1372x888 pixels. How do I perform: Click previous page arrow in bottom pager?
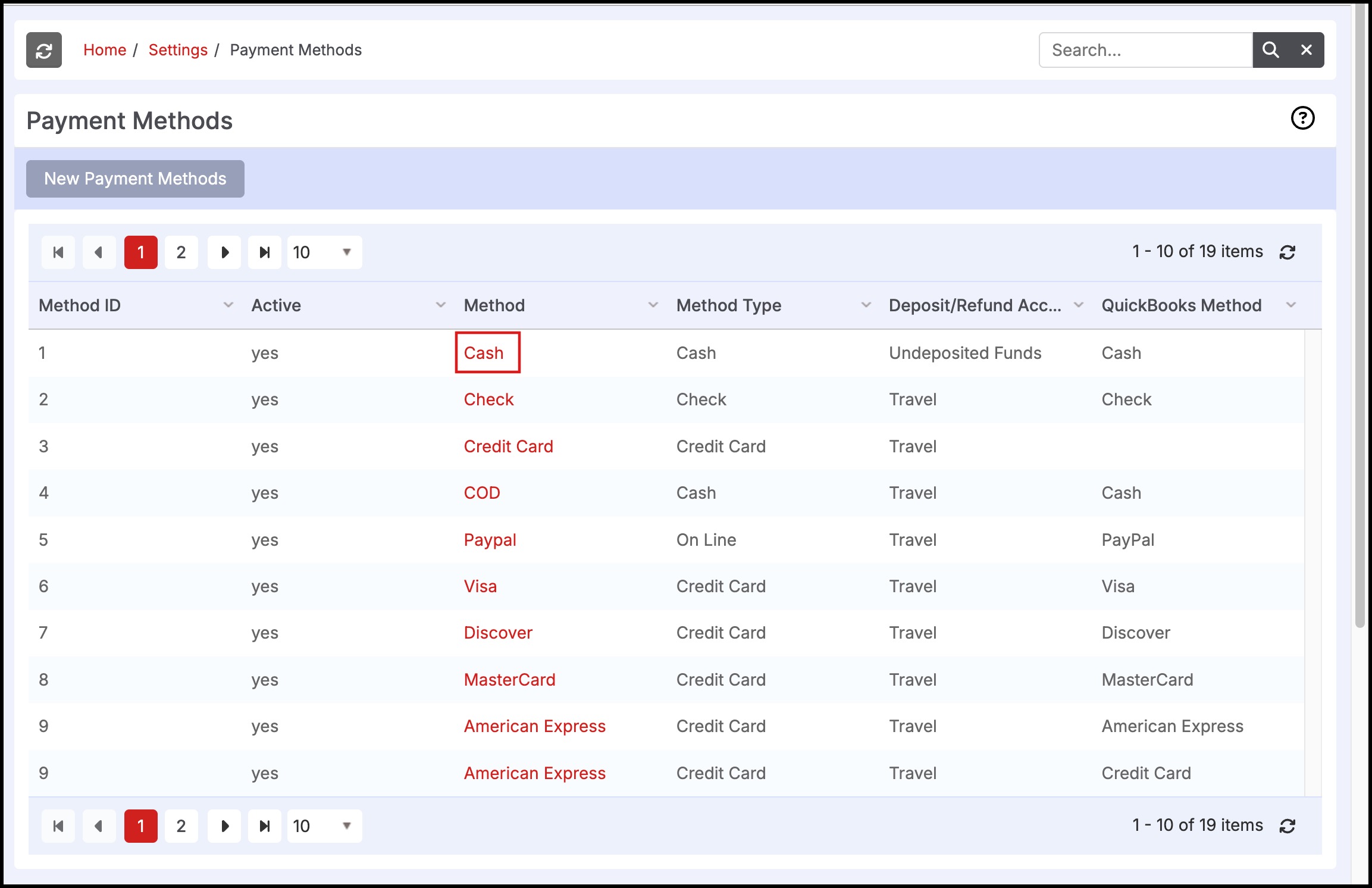coord(99,826)
